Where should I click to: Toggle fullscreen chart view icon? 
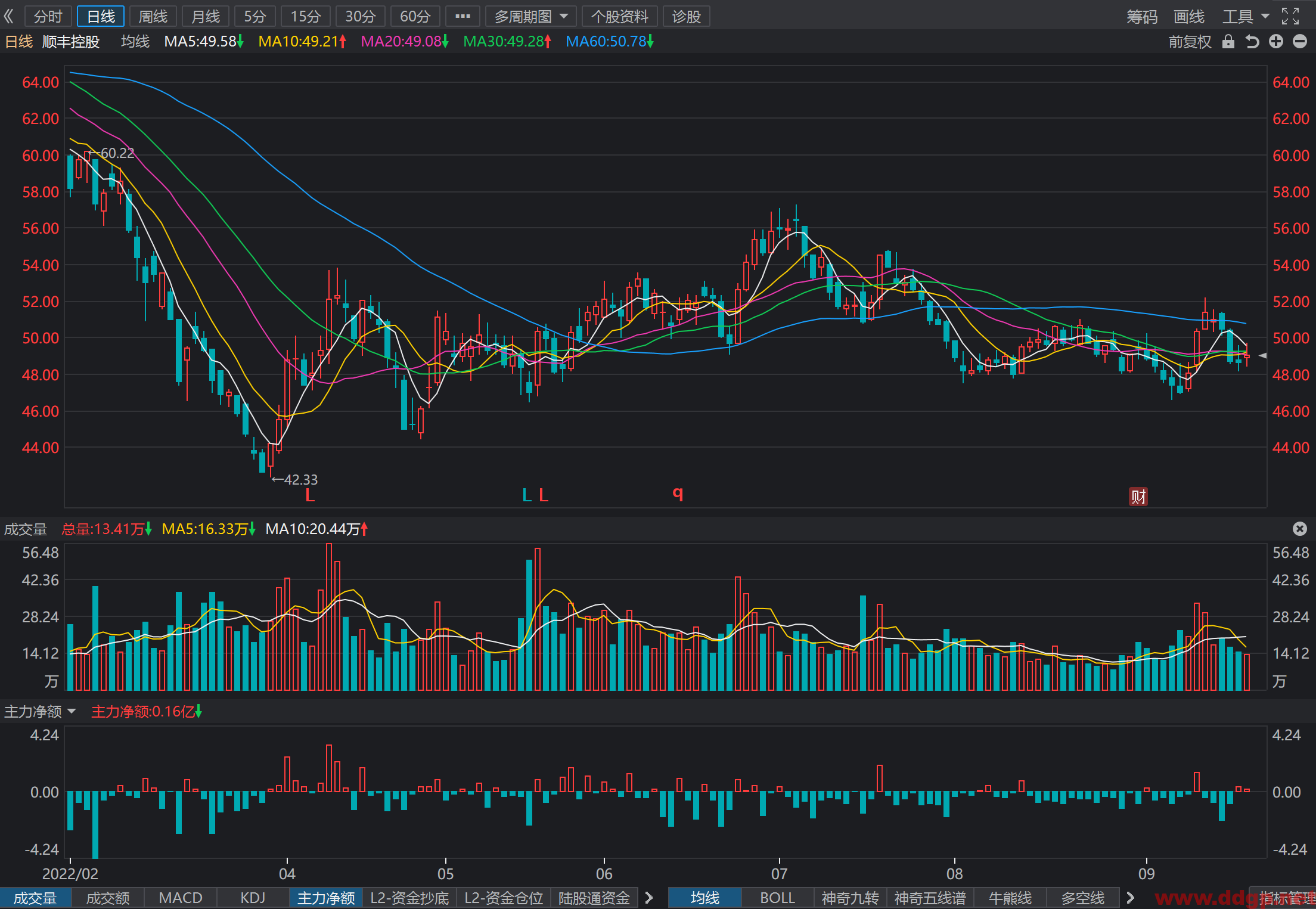(1290, 16)
